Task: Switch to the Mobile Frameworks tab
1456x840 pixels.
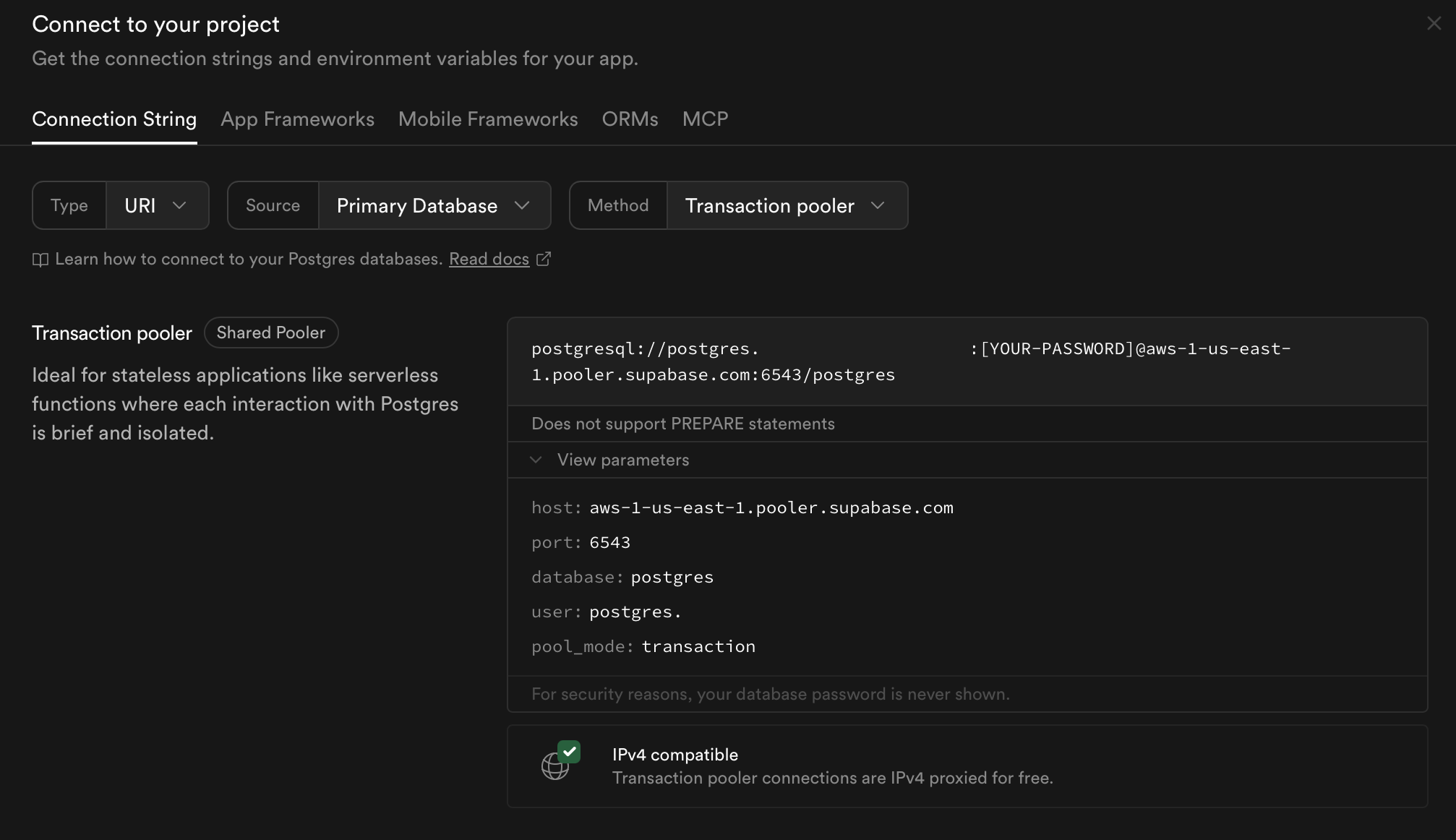Action: coord(488,119)
